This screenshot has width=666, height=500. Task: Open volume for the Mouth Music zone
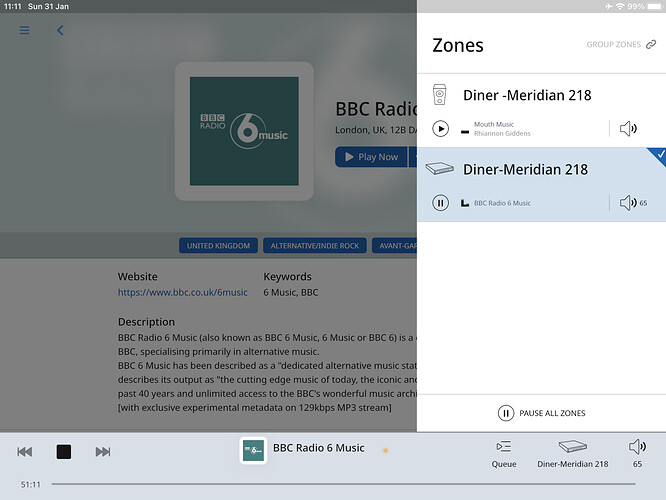pos(628,128)
